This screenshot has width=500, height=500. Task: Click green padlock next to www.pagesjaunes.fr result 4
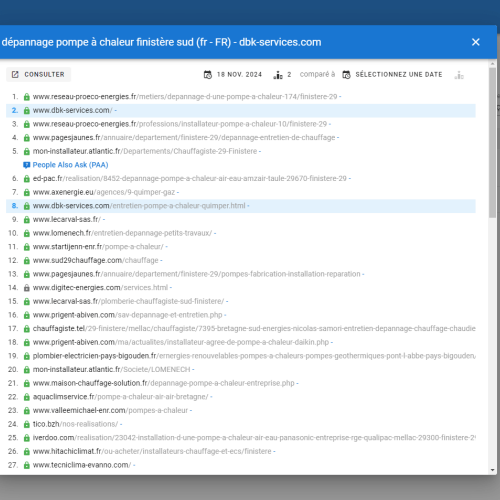pos(27,138)
